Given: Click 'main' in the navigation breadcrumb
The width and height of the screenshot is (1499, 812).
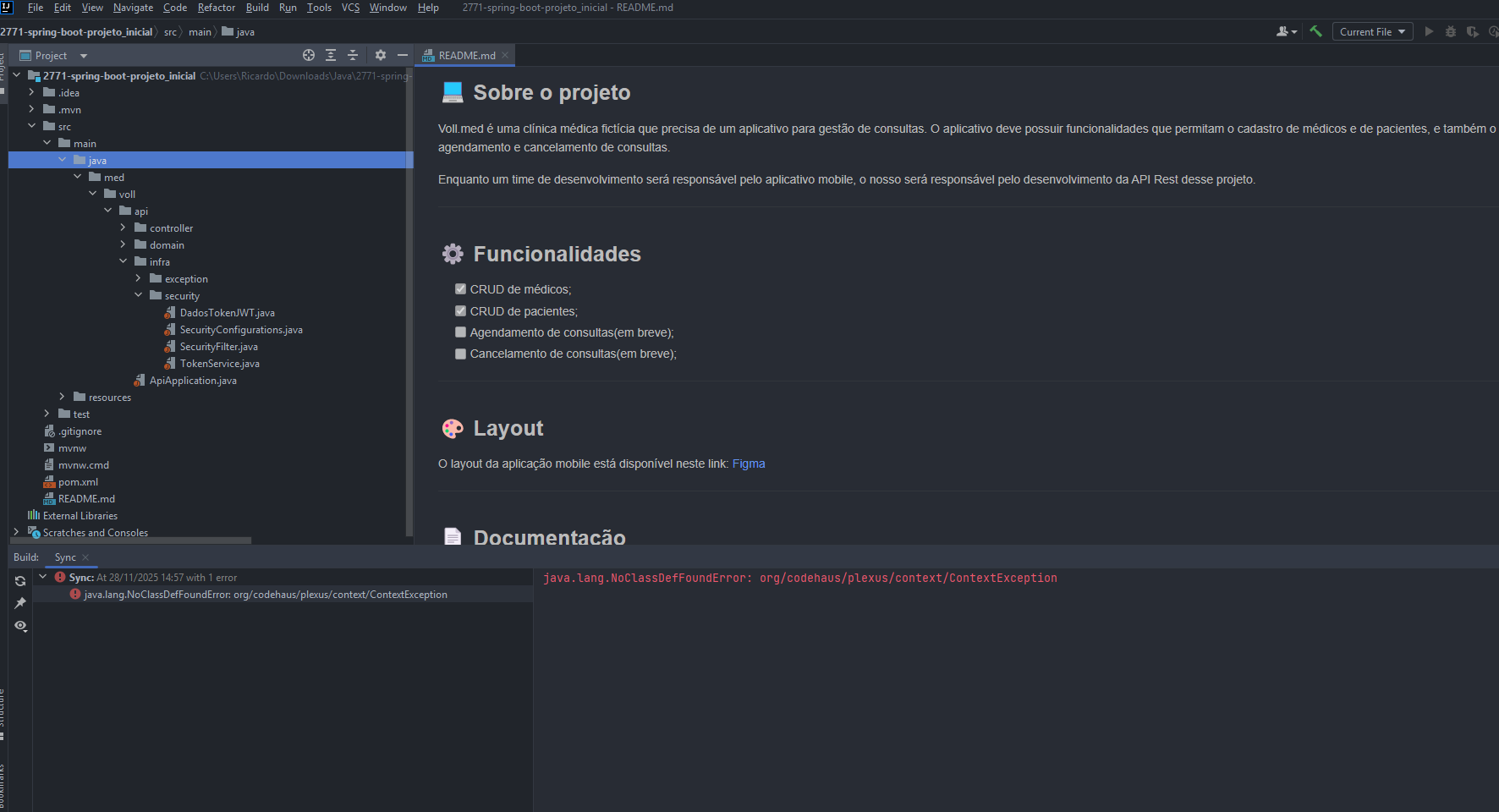Looking at the screenshot, I should coord(200,32).
